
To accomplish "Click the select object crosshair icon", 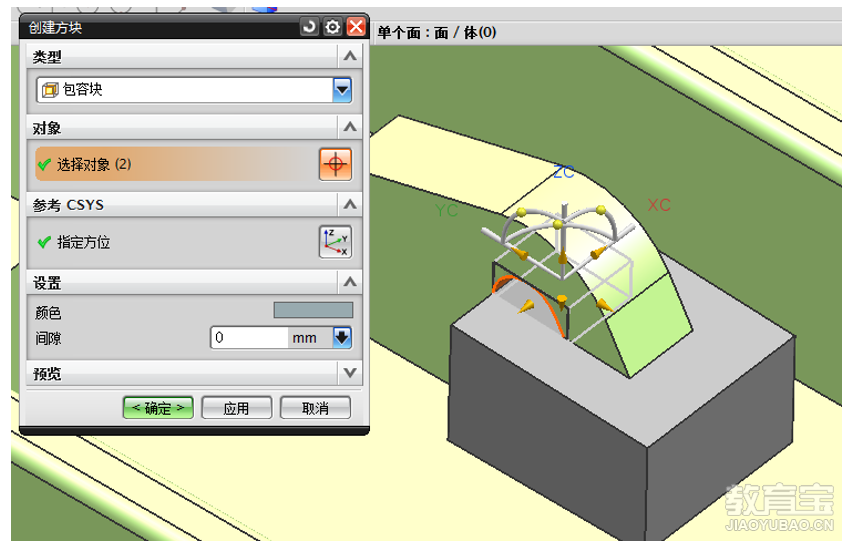I will (x=335, y=164).
